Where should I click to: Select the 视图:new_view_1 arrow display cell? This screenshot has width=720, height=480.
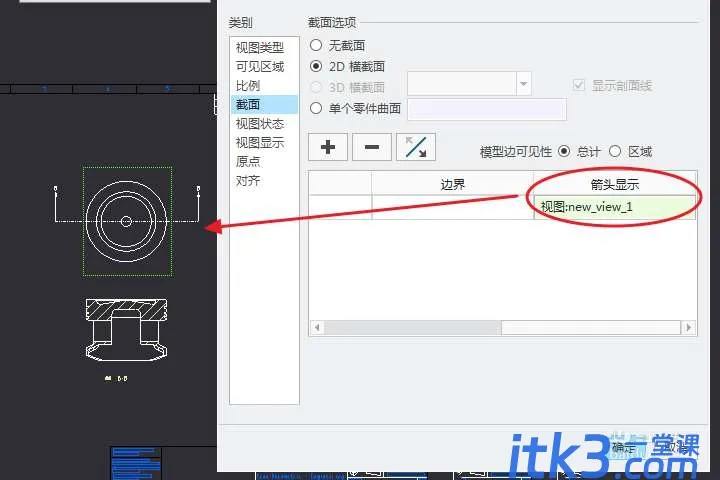pos(615,207)
